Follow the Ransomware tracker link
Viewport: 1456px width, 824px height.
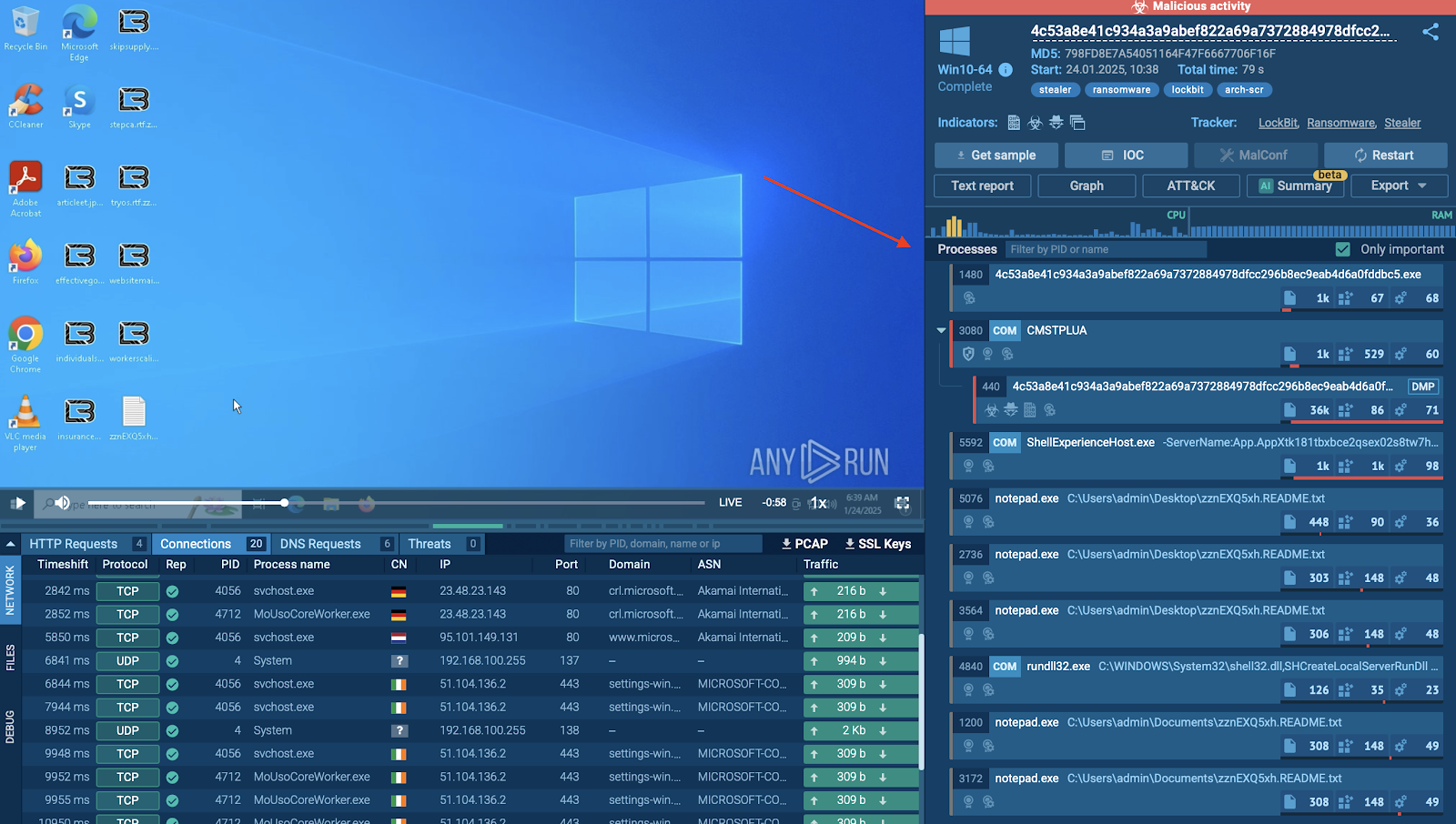coord(1341,123)
